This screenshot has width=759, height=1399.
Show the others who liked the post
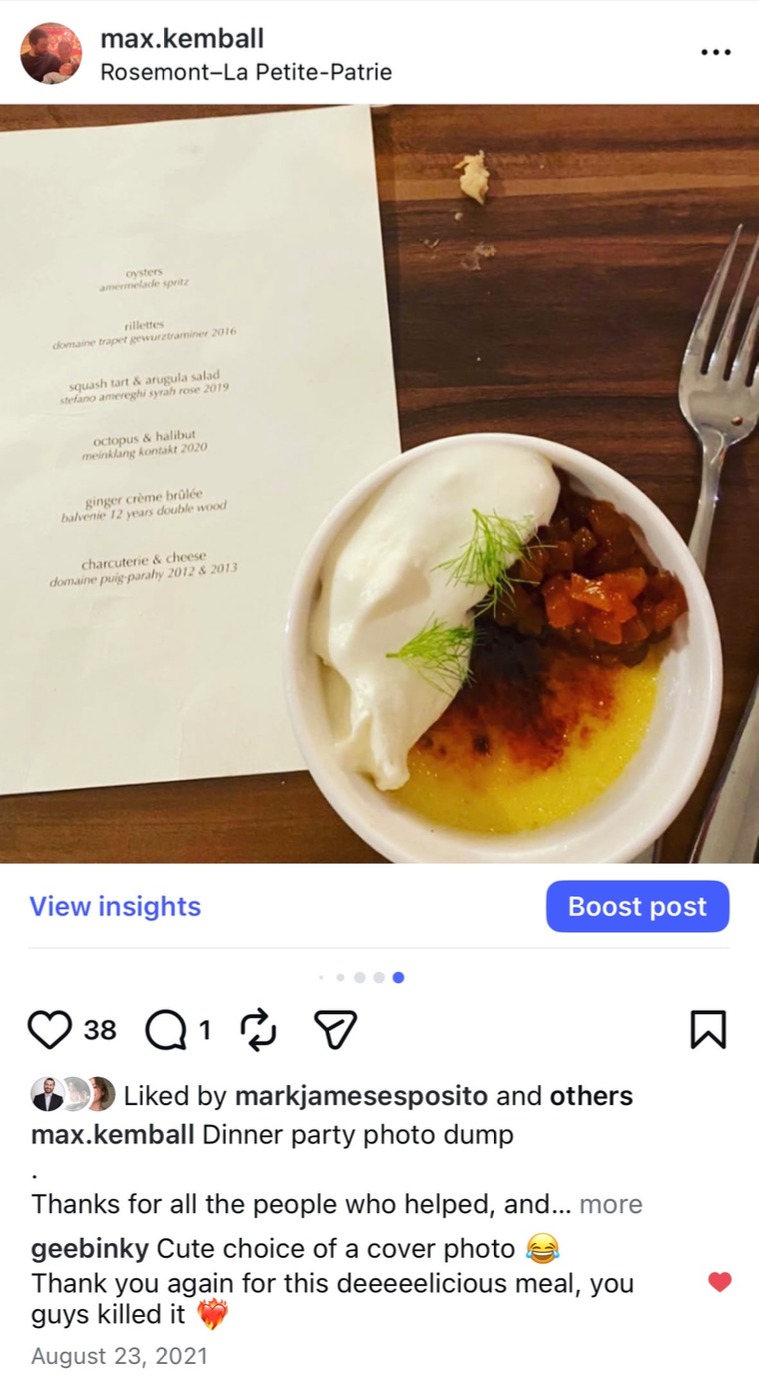tap(591, 1096)
